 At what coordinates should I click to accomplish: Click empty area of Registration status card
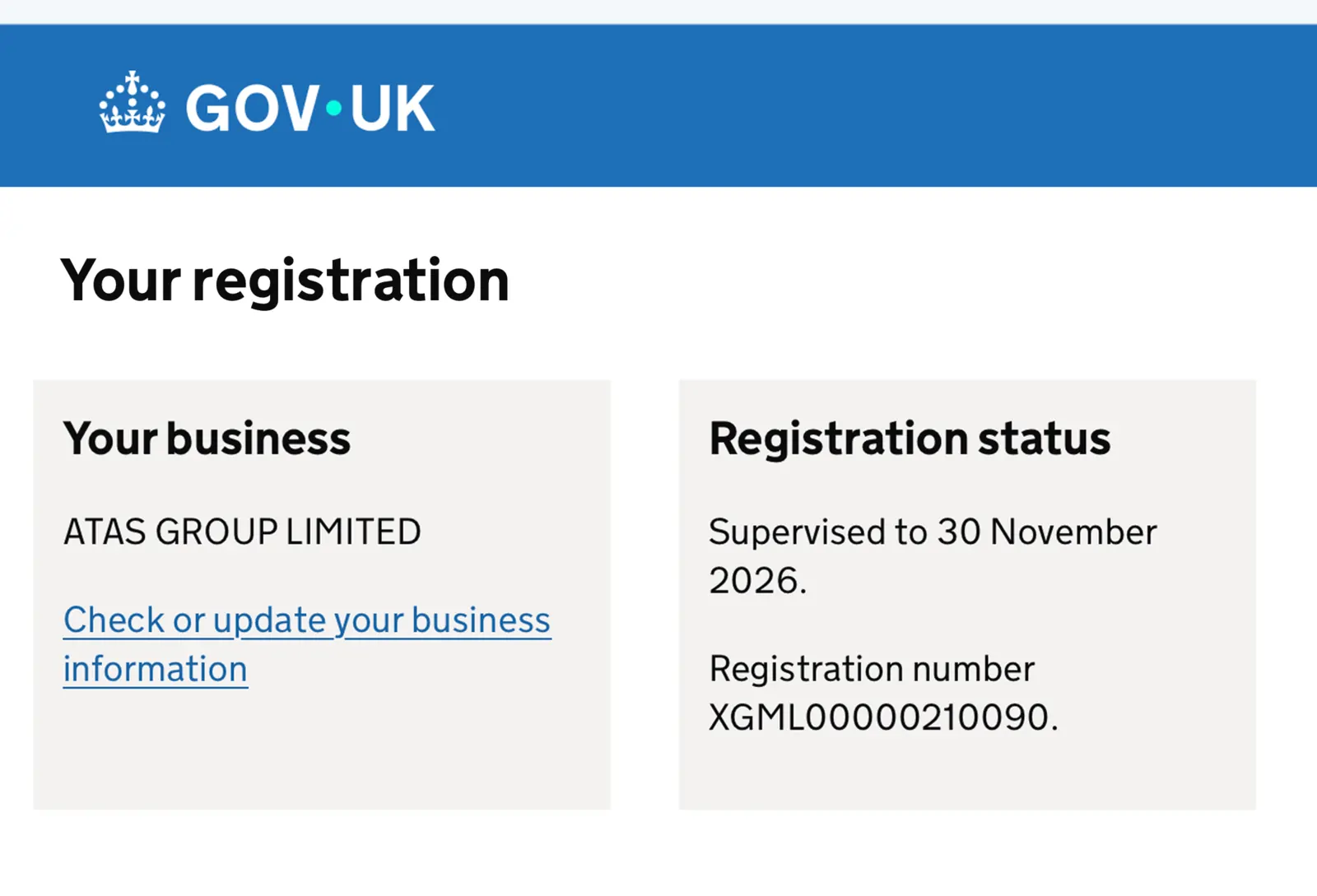tap(967, 773)
